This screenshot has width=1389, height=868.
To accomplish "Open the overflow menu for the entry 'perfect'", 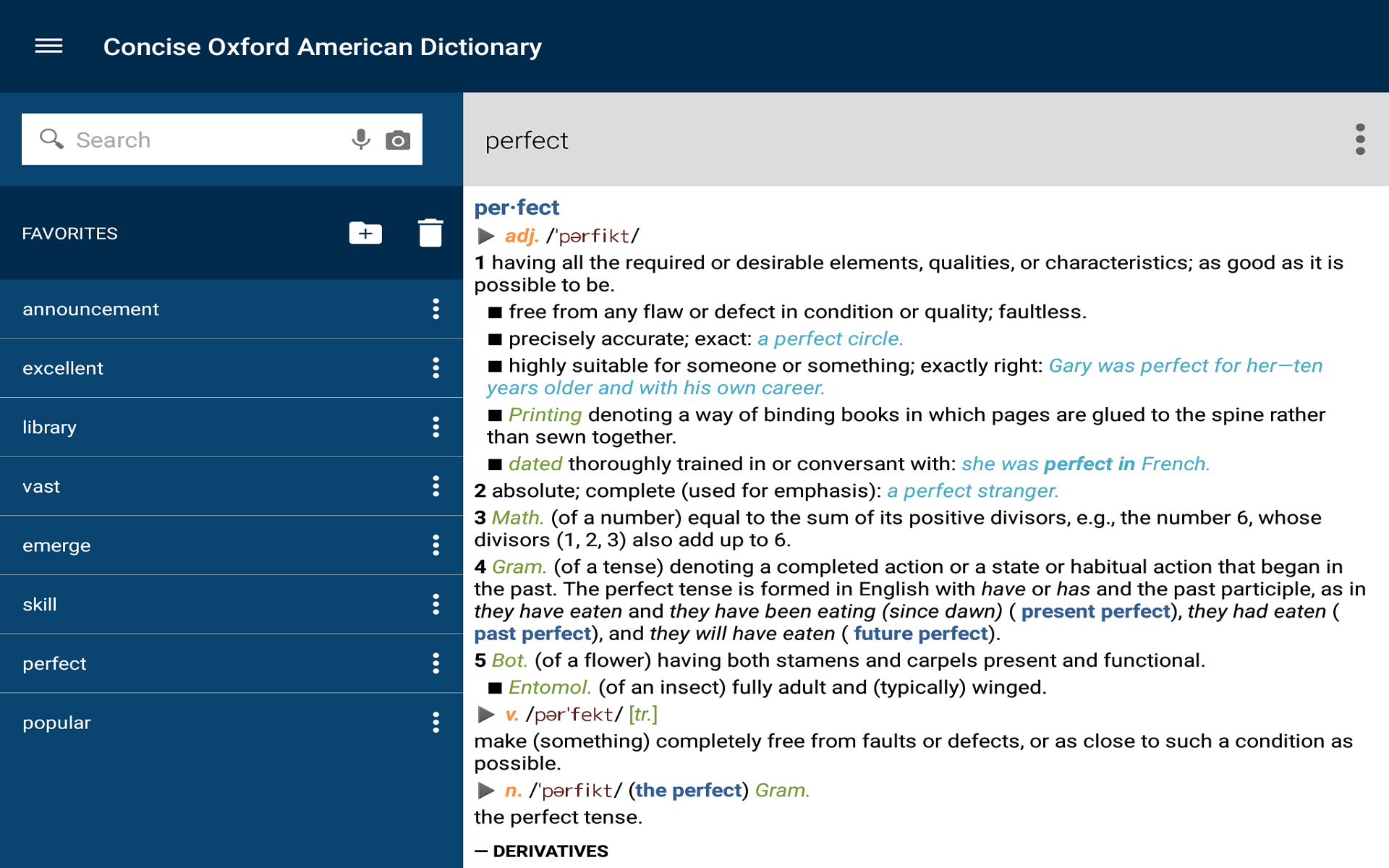I will (x=436, y=663).
